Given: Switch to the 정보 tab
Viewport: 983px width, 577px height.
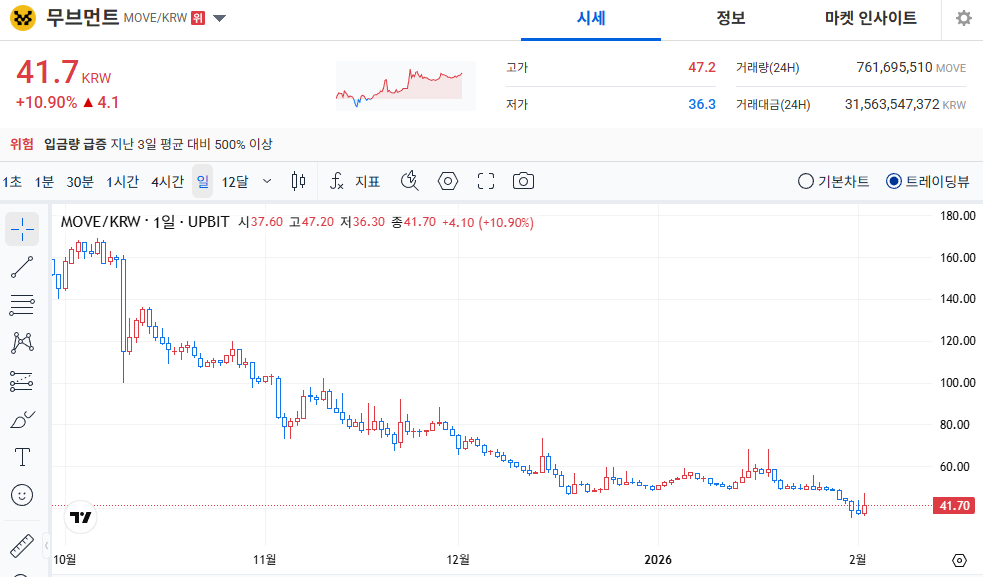Looking at the screenshot, I should [731, 19].
